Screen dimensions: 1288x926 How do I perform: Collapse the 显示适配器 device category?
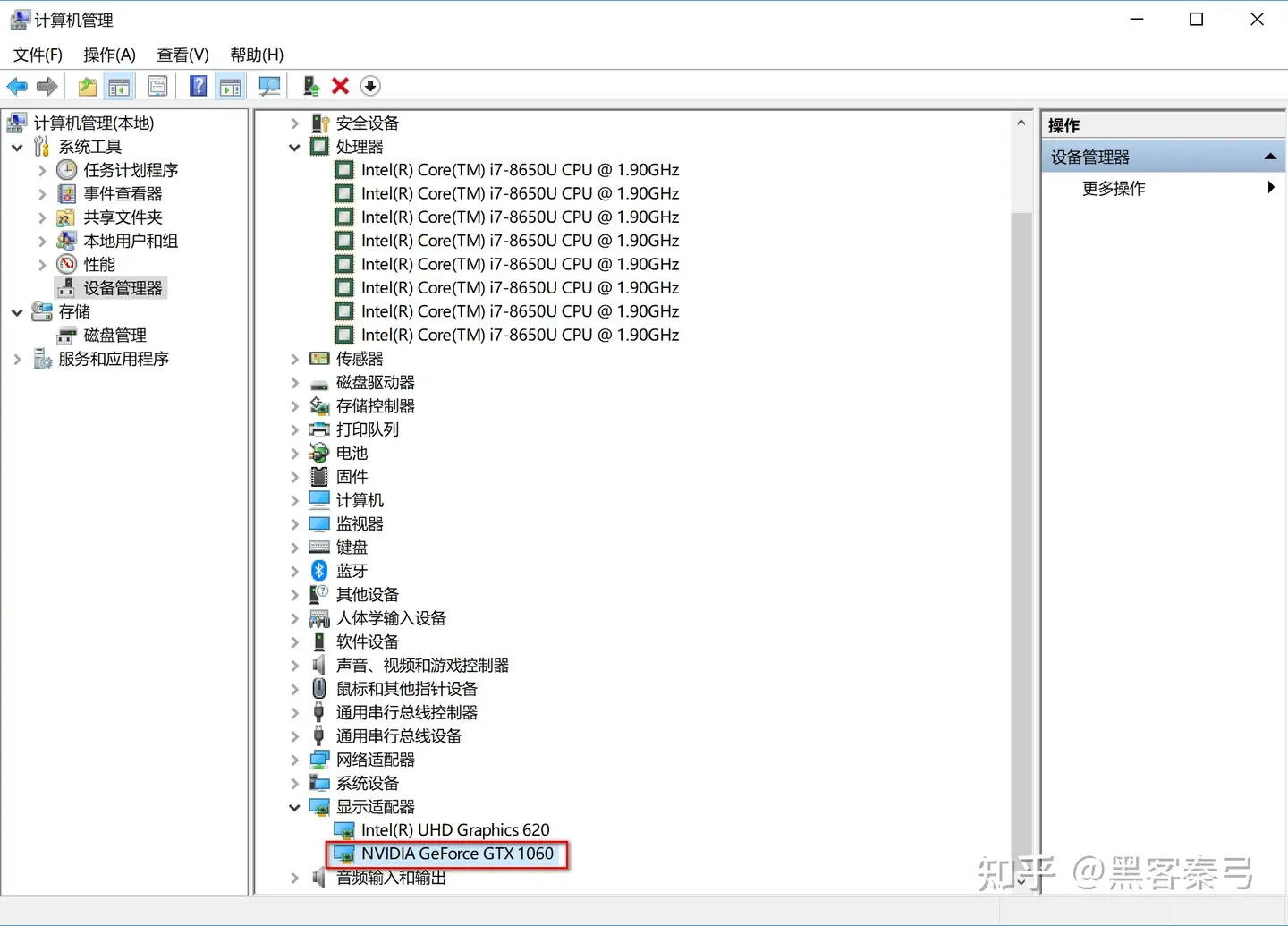(x=294, y=807)
